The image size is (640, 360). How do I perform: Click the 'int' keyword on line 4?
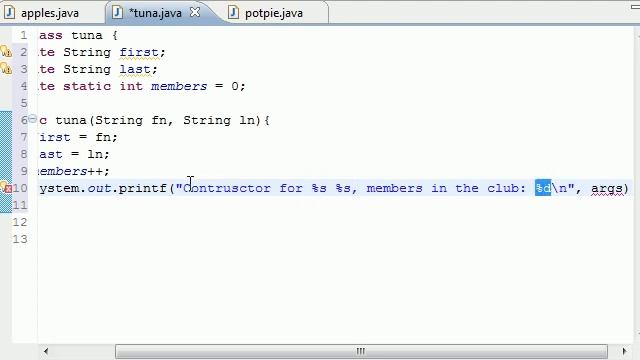pyautogui.click(x=131, y=86)
